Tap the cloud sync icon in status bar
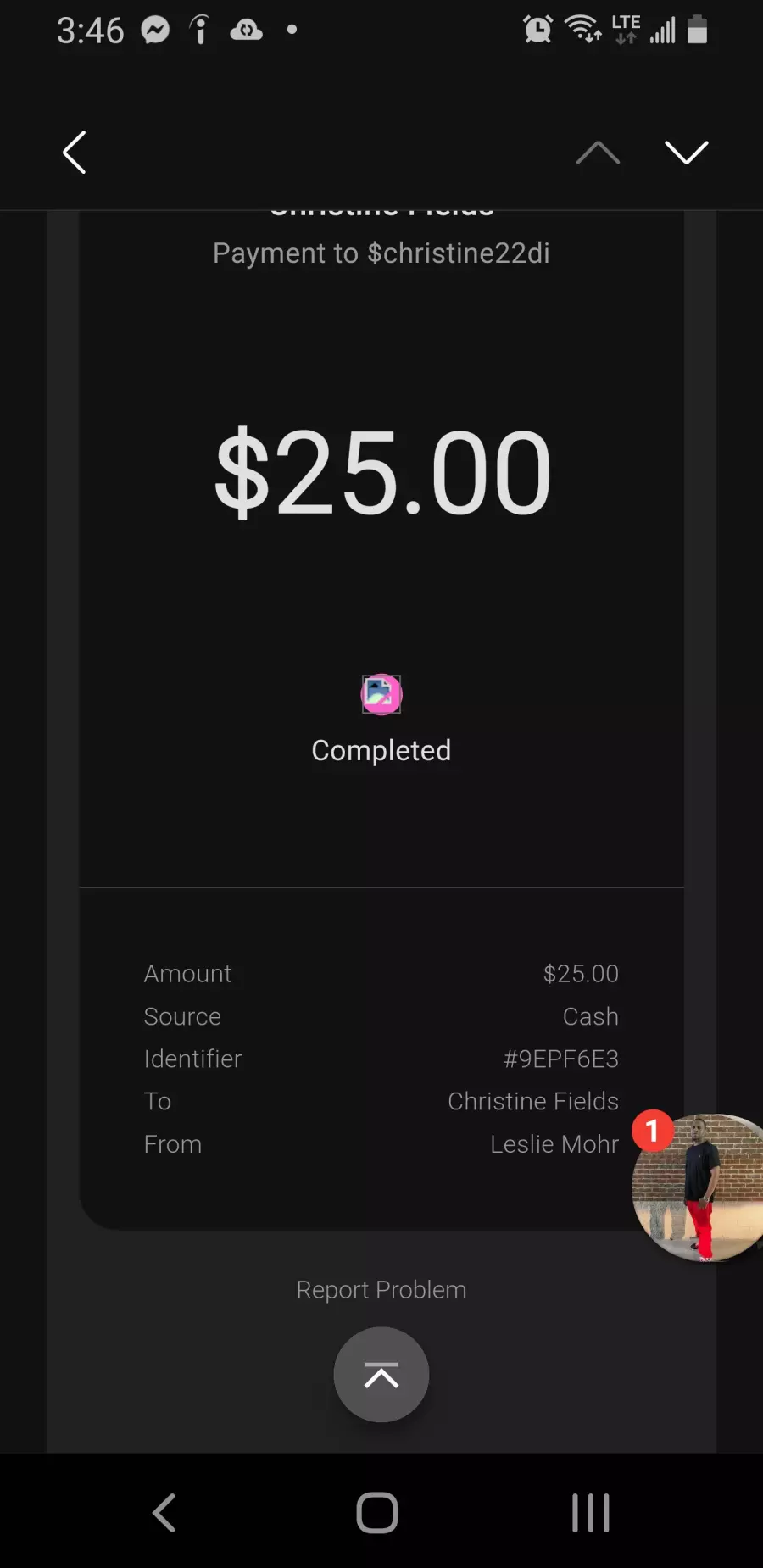The width and height of the screenshot is (763, 1568). pos(247,31)
